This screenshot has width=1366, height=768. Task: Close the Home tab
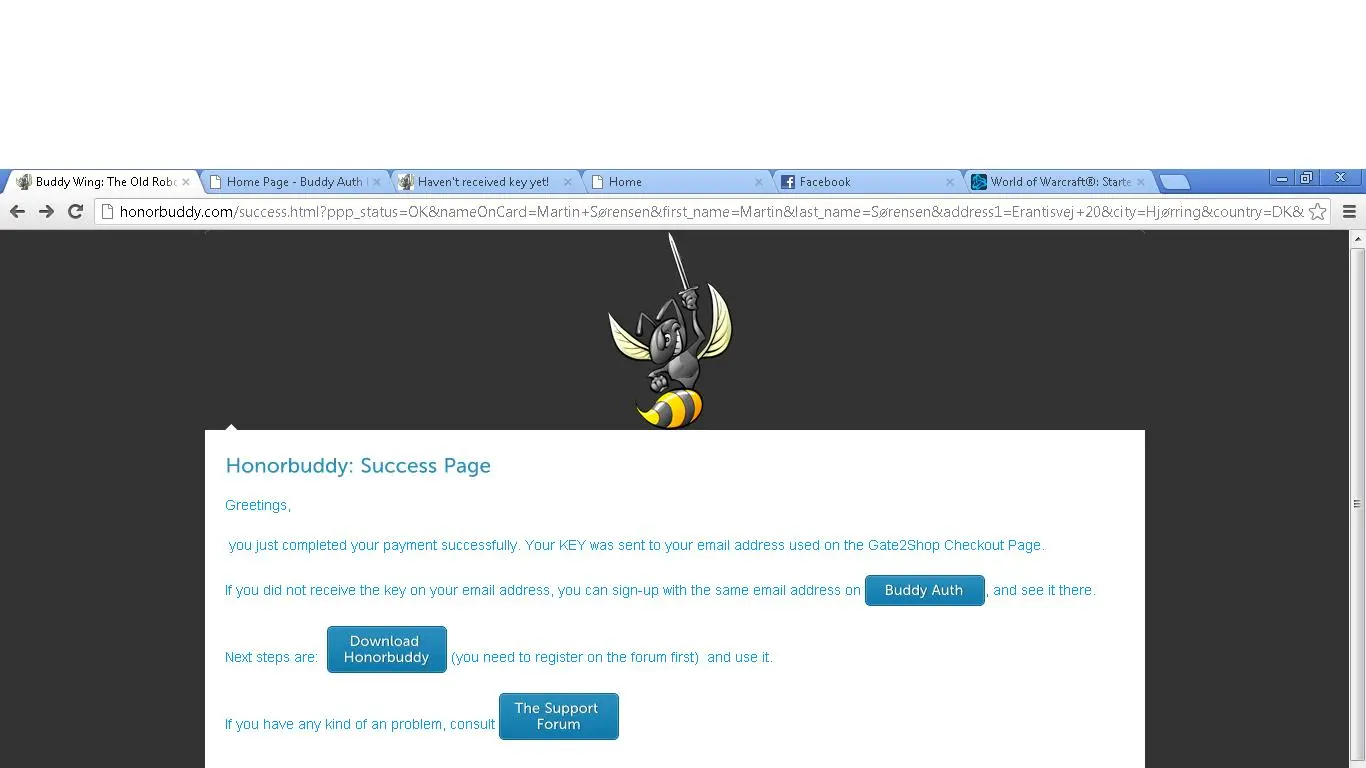point(758,182)
